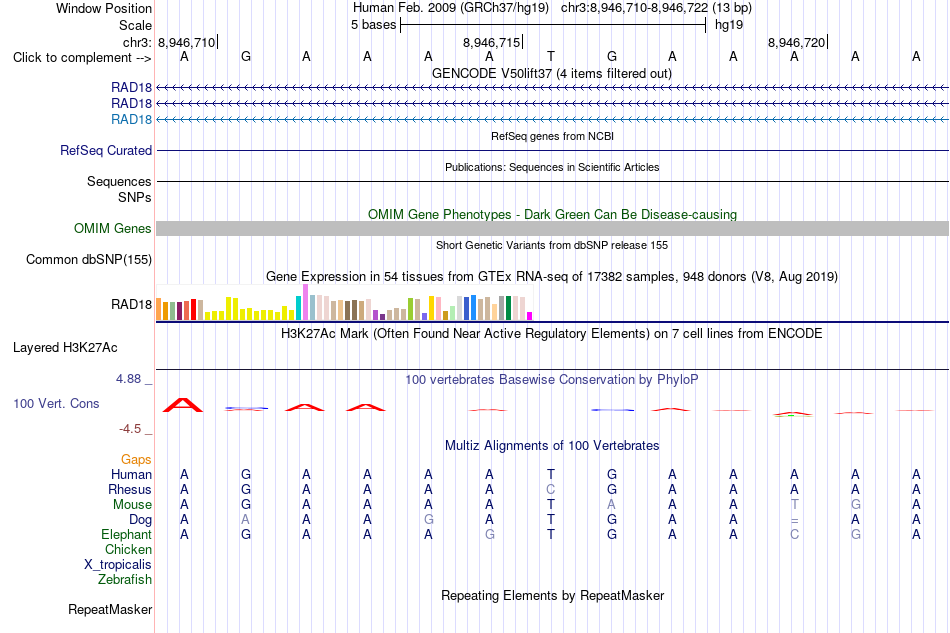Open the RefSeq Curated track label
This screenshot has width=950, height=633.
(105, 150)
